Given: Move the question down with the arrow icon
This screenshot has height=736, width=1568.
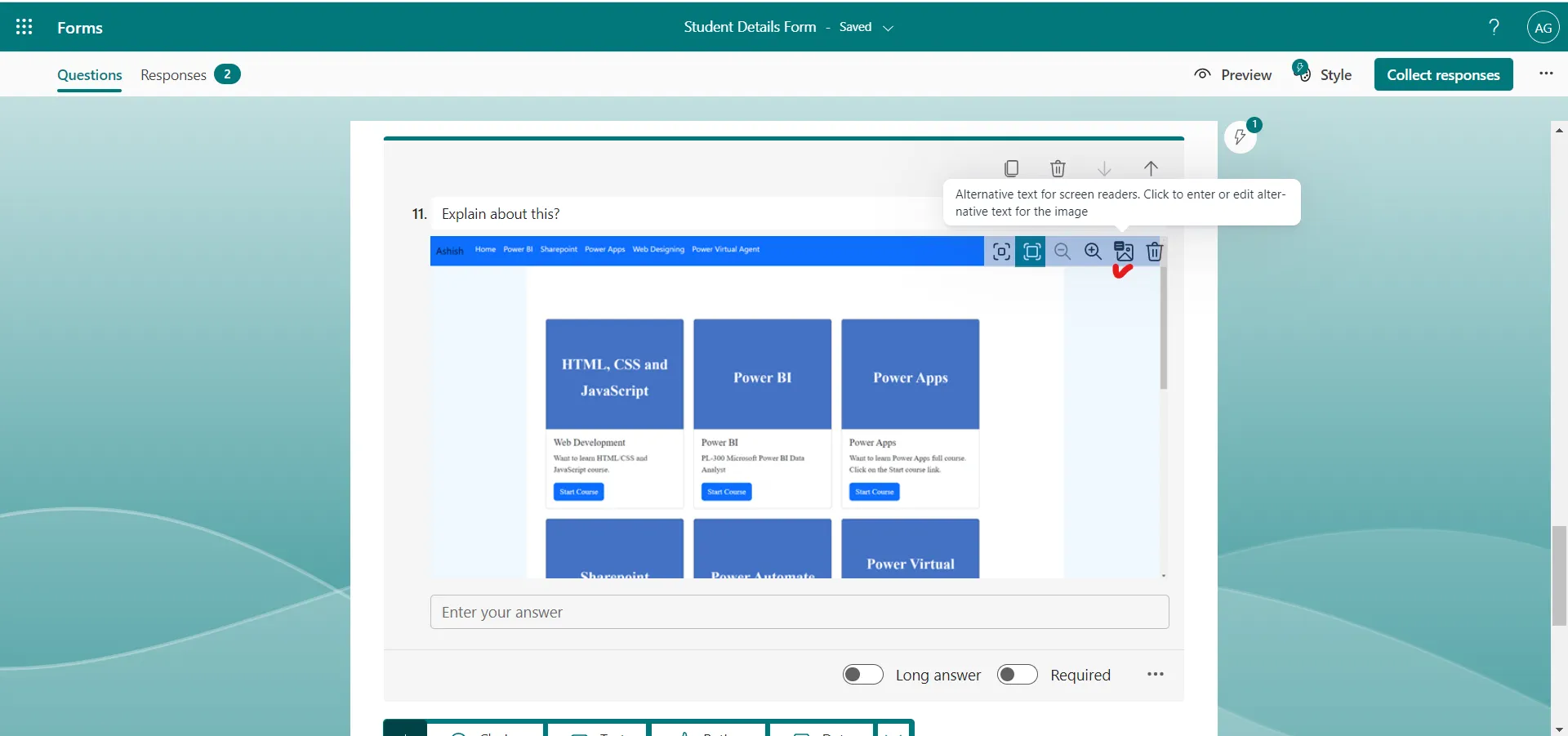Looking at the screenshot, I should (1104, 168).
